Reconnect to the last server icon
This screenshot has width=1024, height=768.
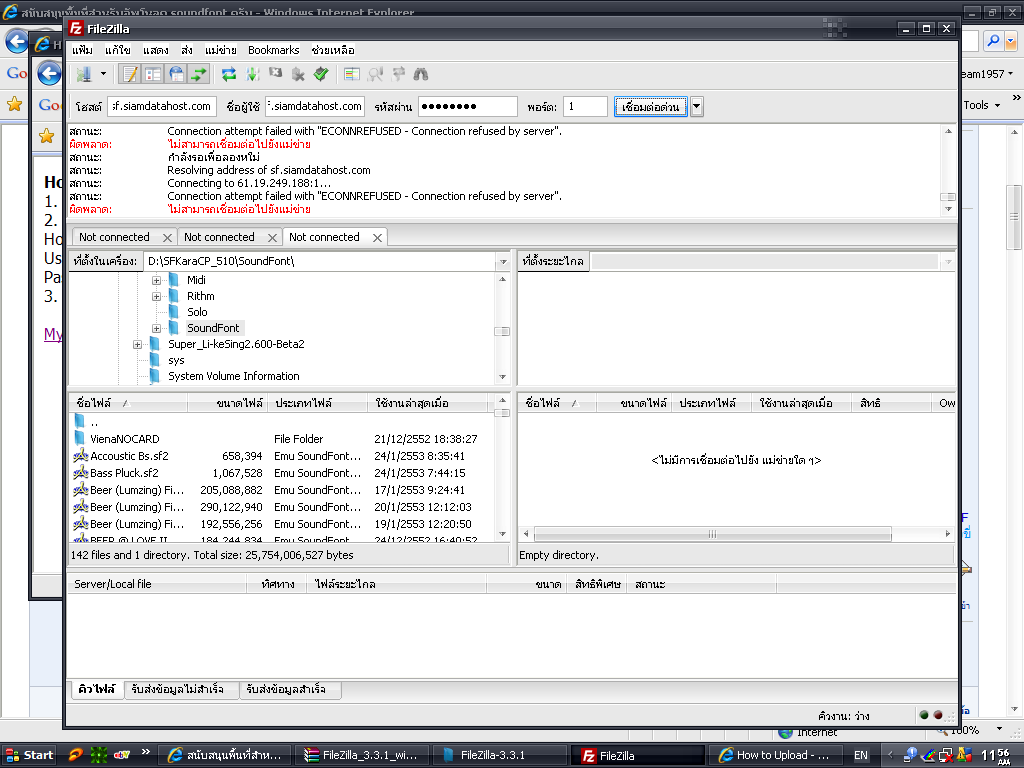point(321,74)
